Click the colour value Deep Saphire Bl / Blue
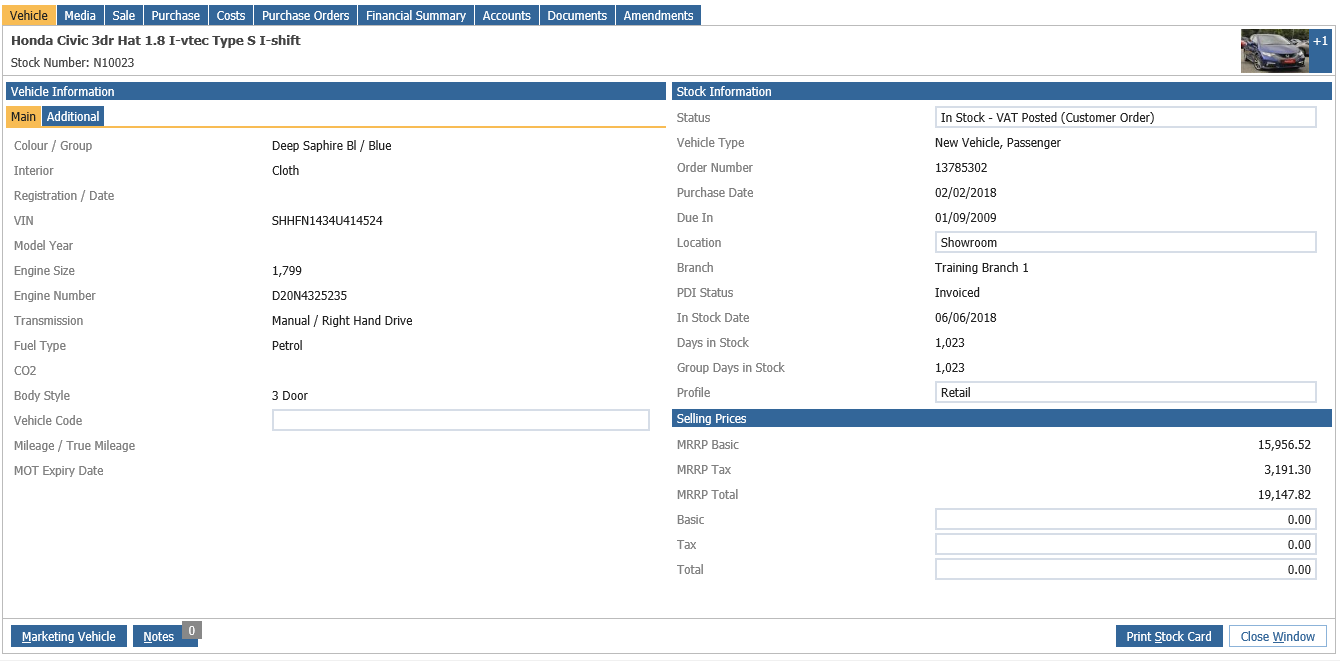Image resolution: width=1340 pixels, height=661 pixels. (332, 146)
